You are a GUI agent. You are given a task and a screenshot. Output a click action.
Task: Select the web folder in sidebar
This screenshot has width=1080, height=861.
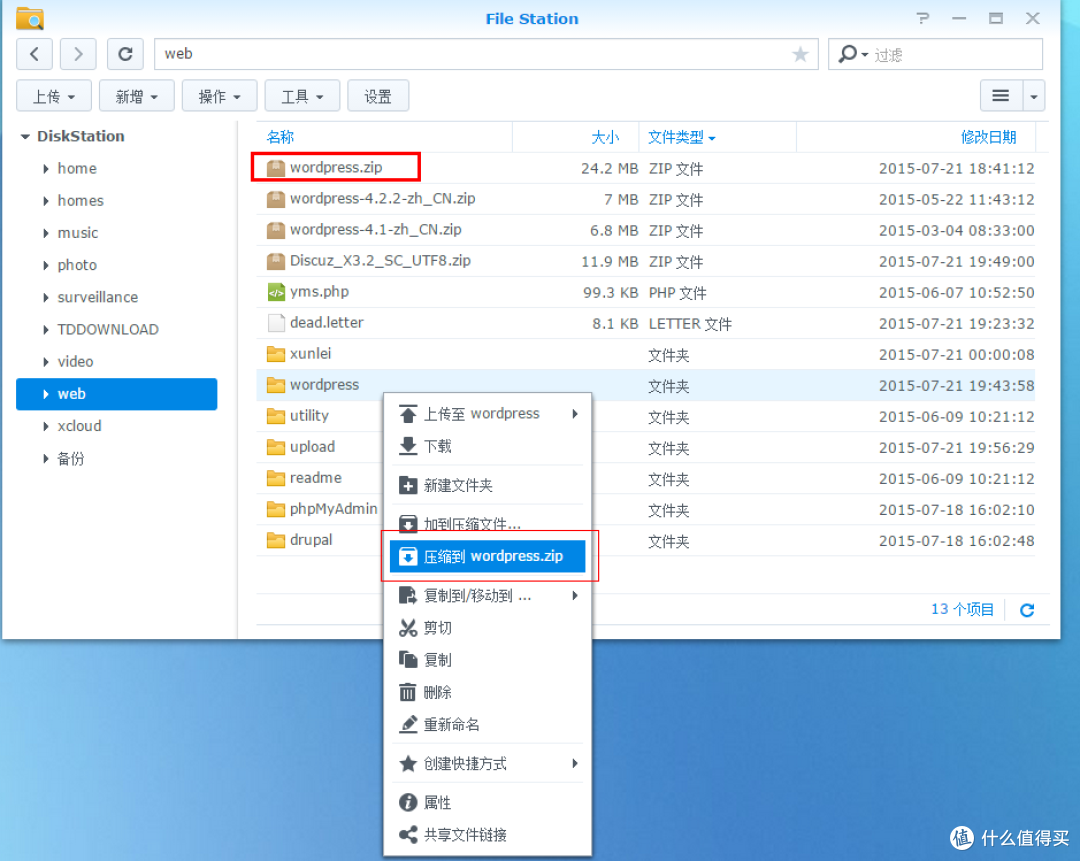(x=116, y=394)
